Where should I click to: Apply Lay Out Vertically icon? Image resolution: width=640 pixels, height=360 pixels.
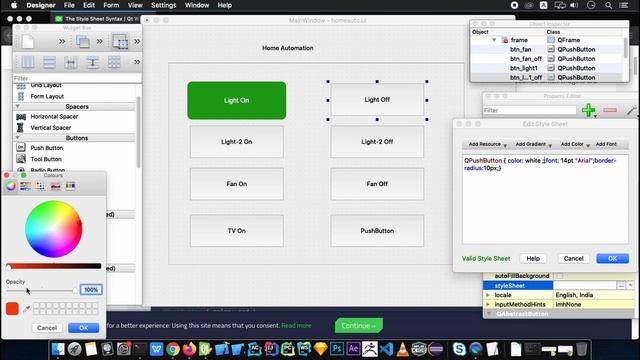tap(49, 62)
